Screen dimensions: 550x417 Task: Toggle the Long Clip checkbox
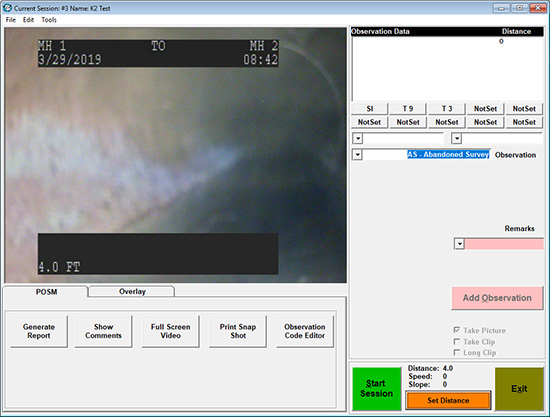pos(457,352)
